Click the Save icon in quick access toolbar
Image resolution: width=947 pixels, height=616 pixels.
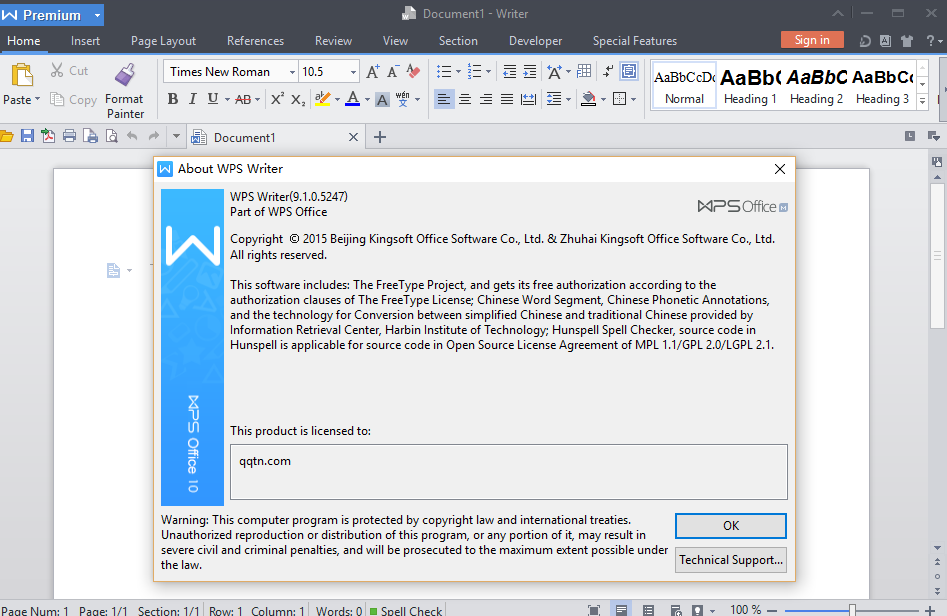tap(28, 137)
